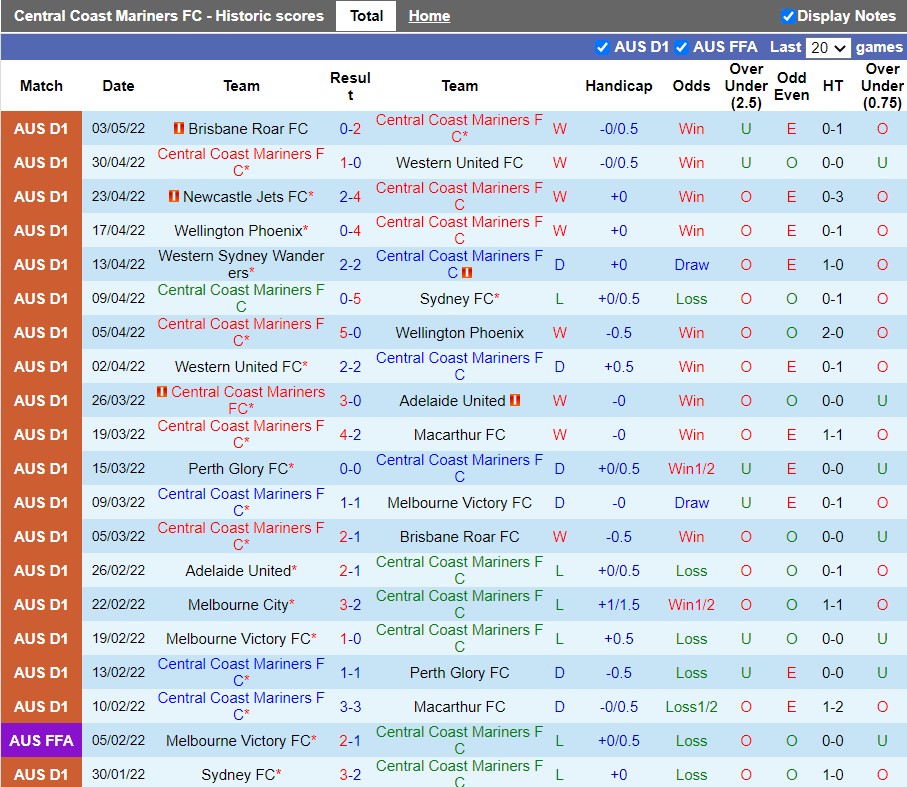
Task: Click Perth Glory FC on 15/03/22
Action: [238, 469]
